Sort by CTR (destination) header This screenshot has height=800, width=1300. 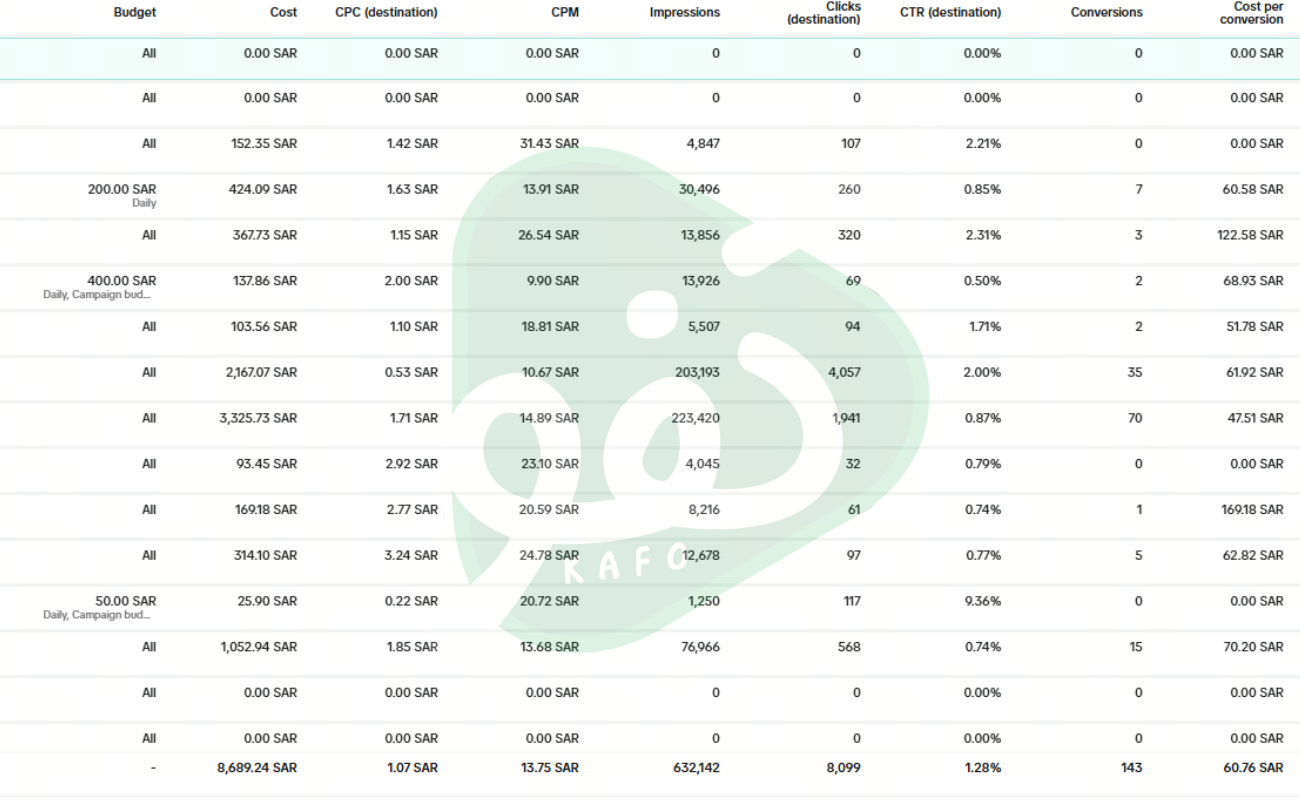(x=950, y=13)
